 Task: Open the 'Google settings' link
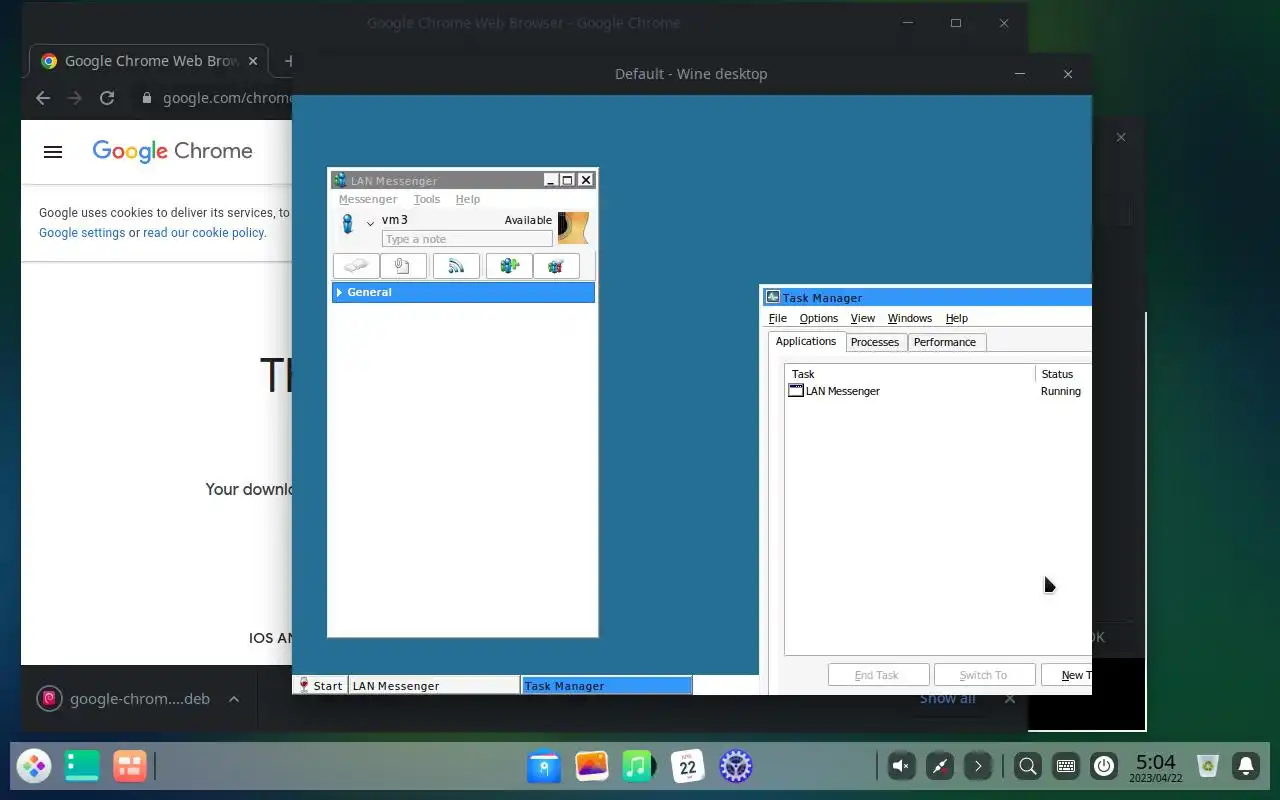coord(82,232)
